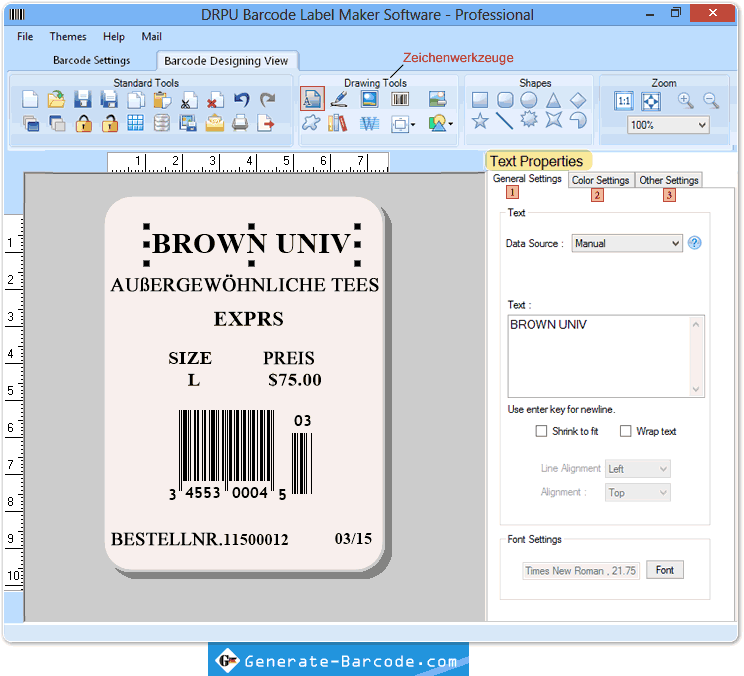This screenshot has height=676, width=744.
Task: Create a new blank label document
Action: click(x=30, y=100)
